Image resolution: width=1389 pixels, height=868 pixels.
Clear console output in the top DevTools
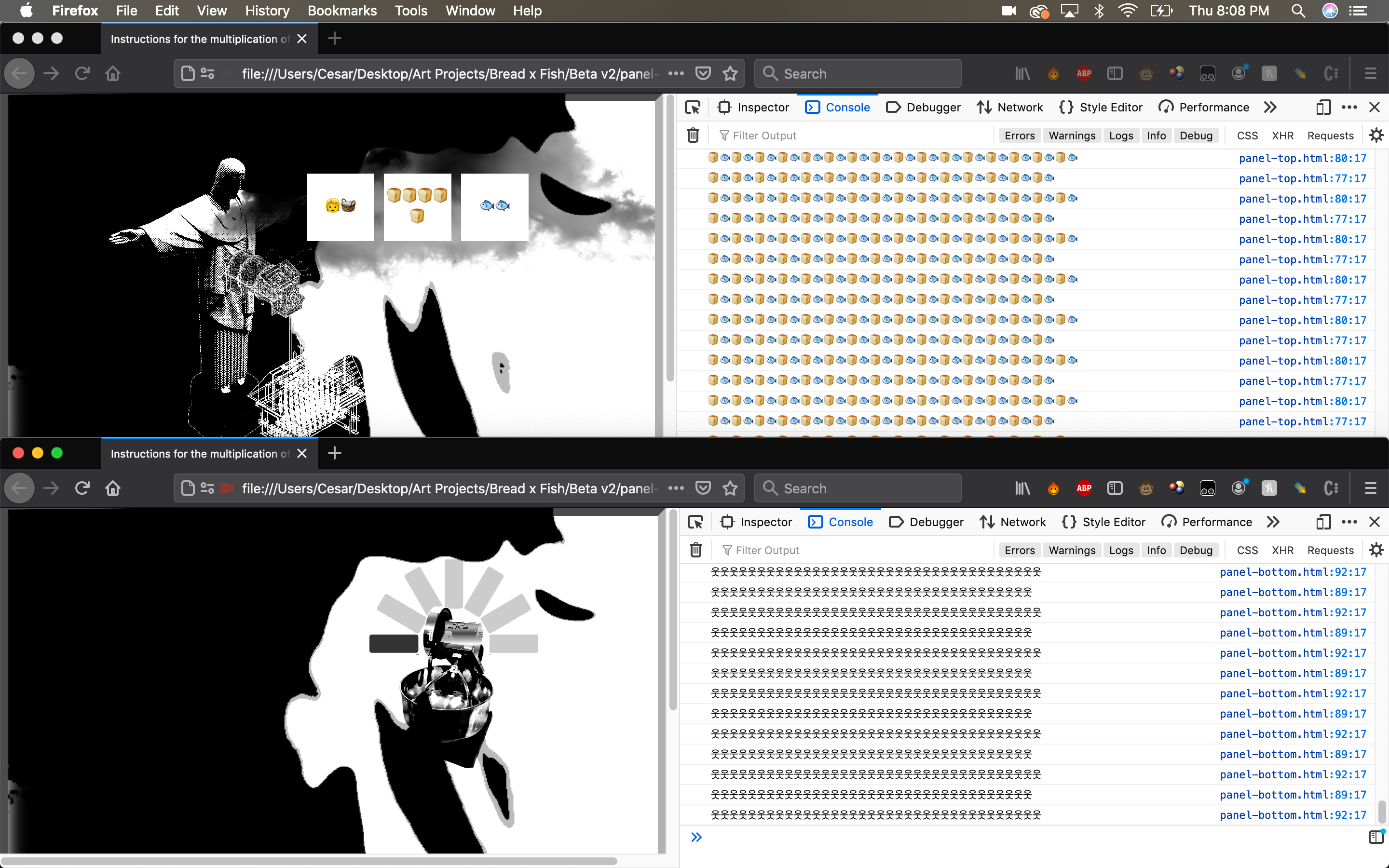[x=693, y=136]
